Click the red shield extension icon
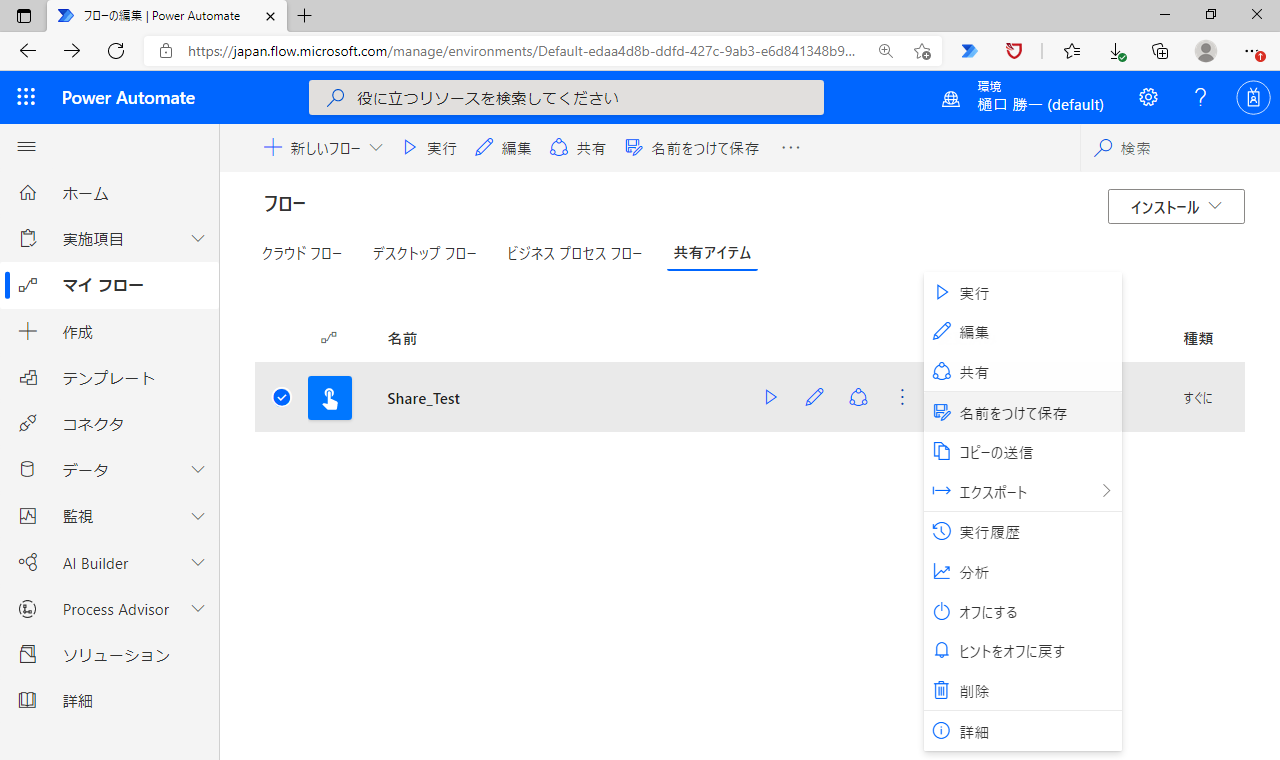 1013,51
